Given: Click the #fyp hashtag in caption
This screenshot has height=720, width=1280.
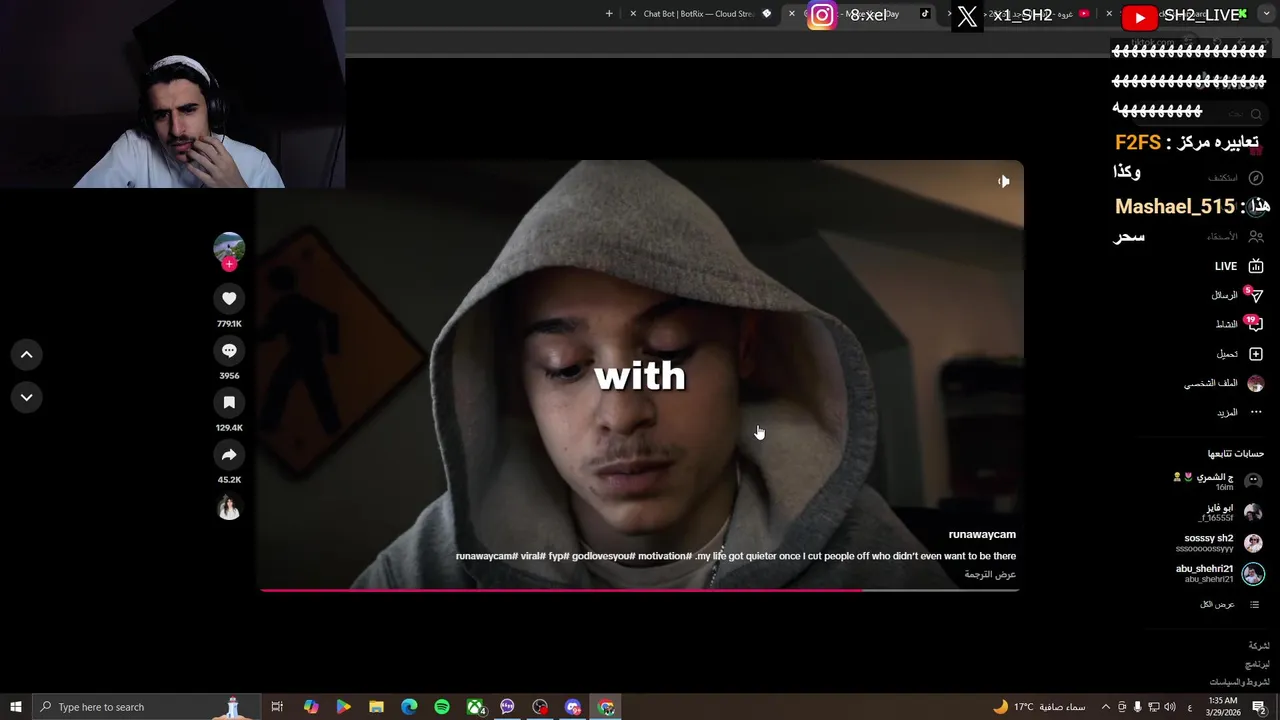Looking at the screenshot, I should tap(558, 556).
